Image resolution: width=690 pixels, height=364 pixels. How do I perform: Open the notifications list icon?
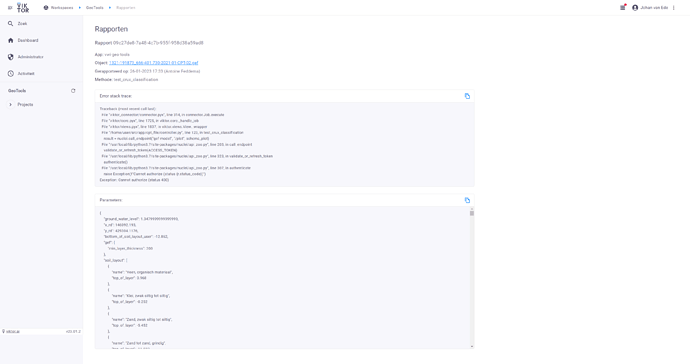(623, 7)
